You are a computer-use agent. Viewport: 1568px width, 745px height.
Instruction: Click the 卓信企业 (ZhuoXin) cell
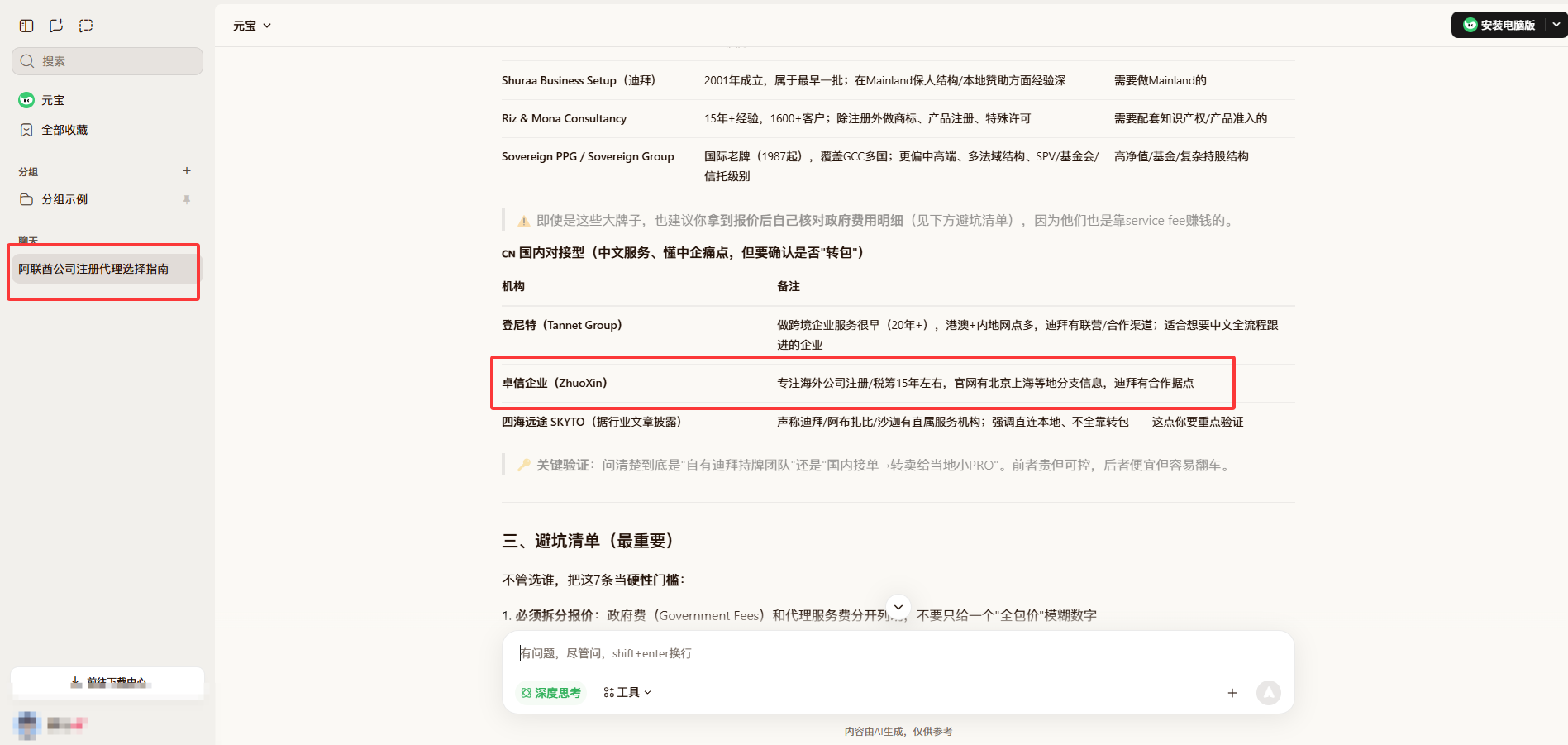click(x=555, y=383)
